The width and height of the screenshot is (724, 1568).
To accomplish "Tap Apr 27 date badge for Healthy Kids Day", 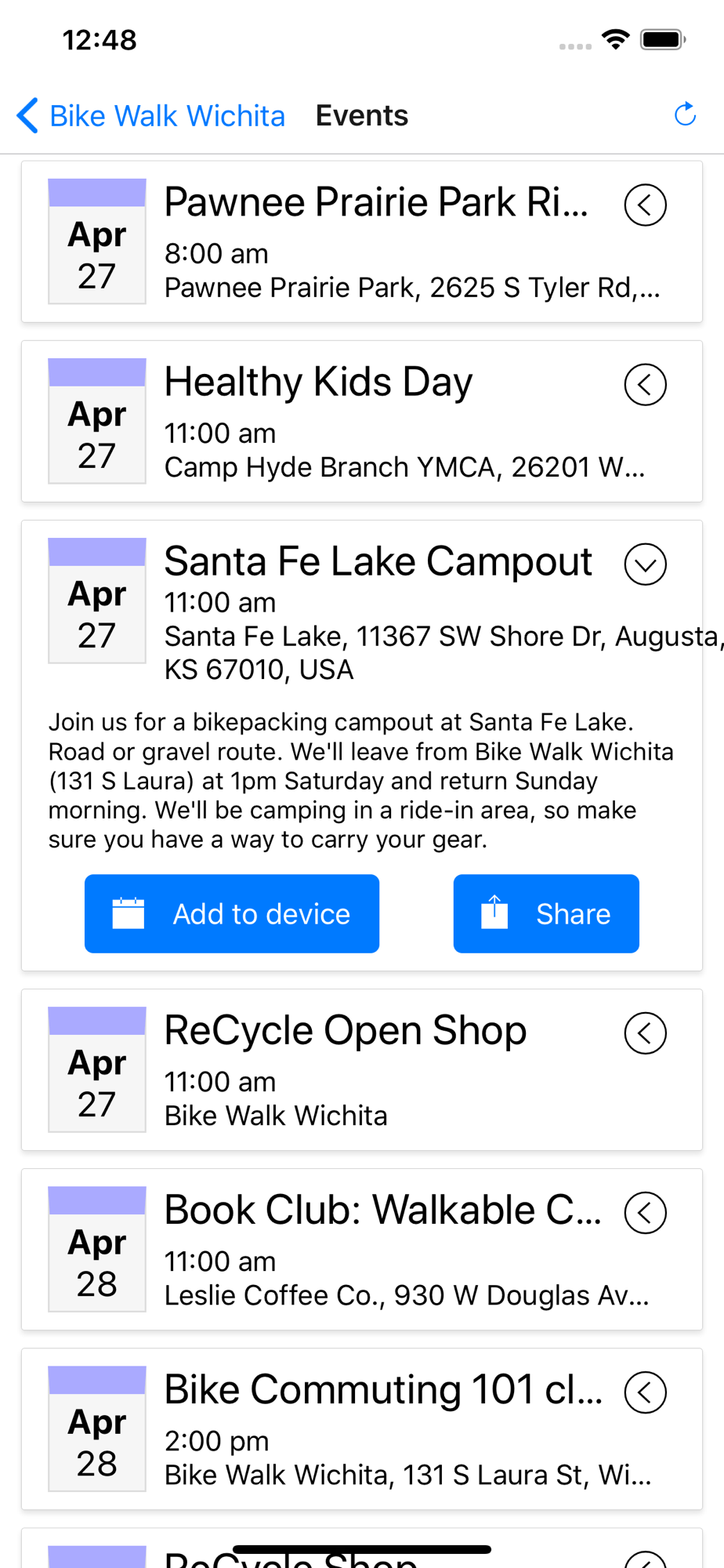I will 97,421.
